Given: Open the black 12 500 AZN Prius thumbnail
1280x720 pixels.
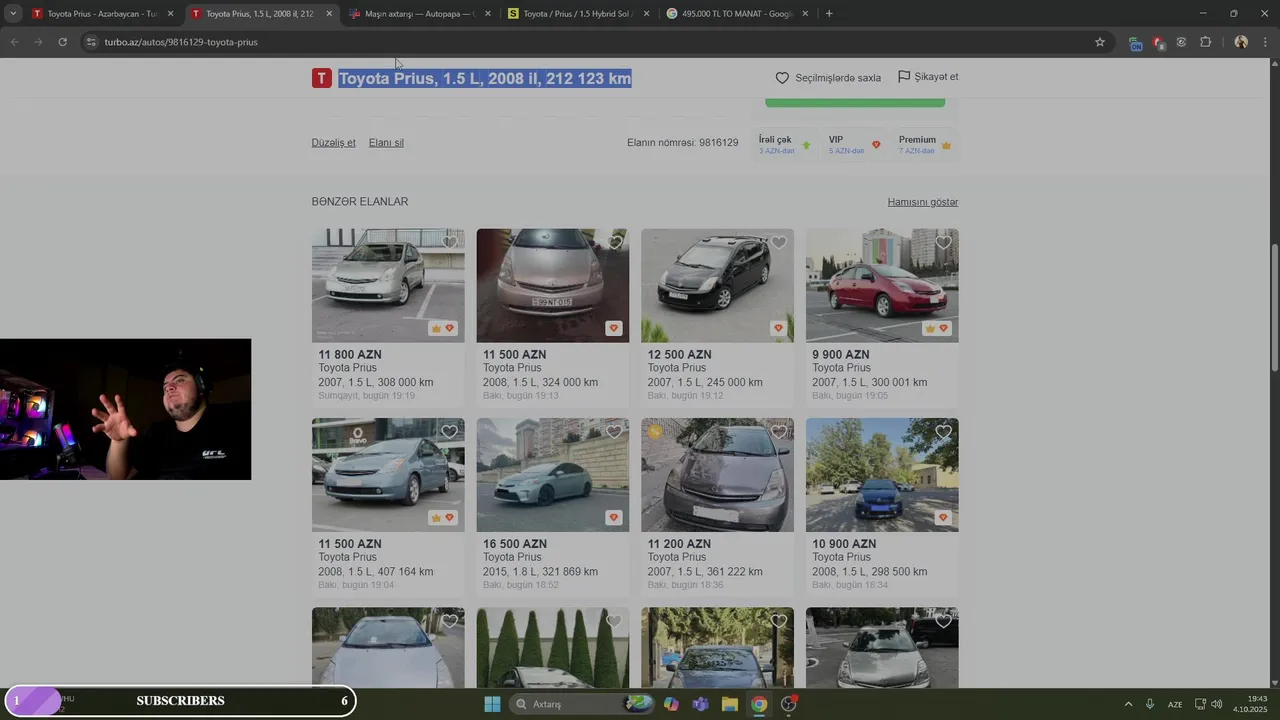Looking at the screenshot, I should point(717,285).
